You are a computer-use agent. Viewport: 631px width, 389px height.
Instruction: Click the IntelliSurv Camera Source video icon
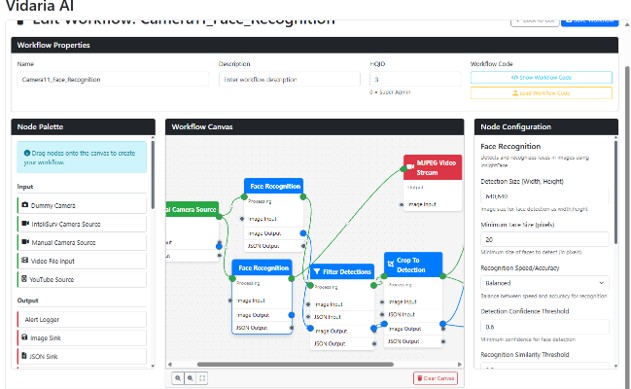tap(25, 223)
